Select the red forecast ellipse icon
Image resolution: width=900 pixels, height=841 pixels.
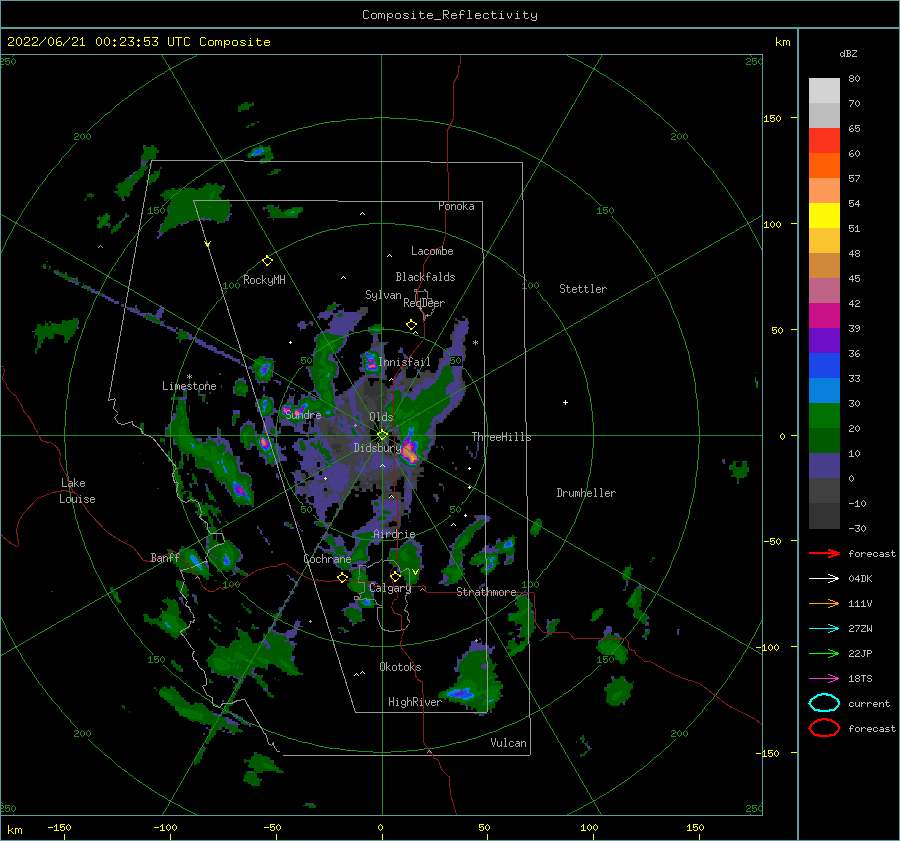coord(824,728)
